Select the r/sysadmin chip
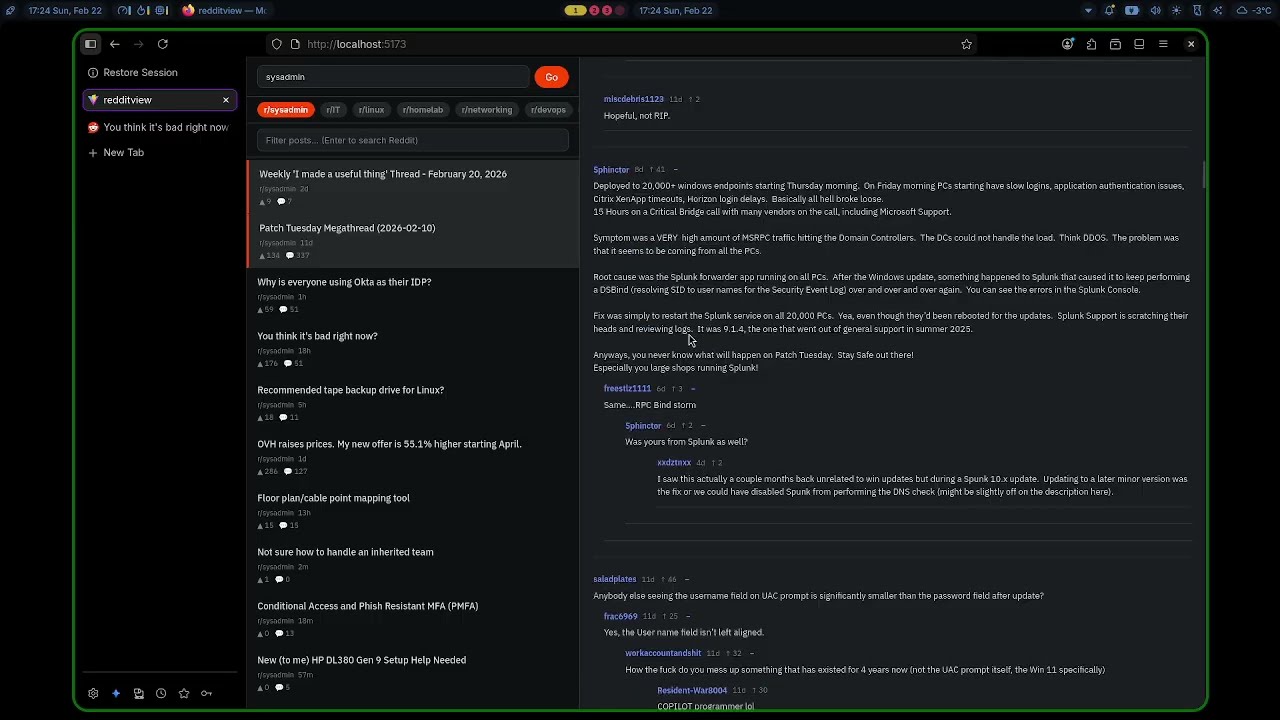The width and height of the screenshot is (1280, 720). 286,110
